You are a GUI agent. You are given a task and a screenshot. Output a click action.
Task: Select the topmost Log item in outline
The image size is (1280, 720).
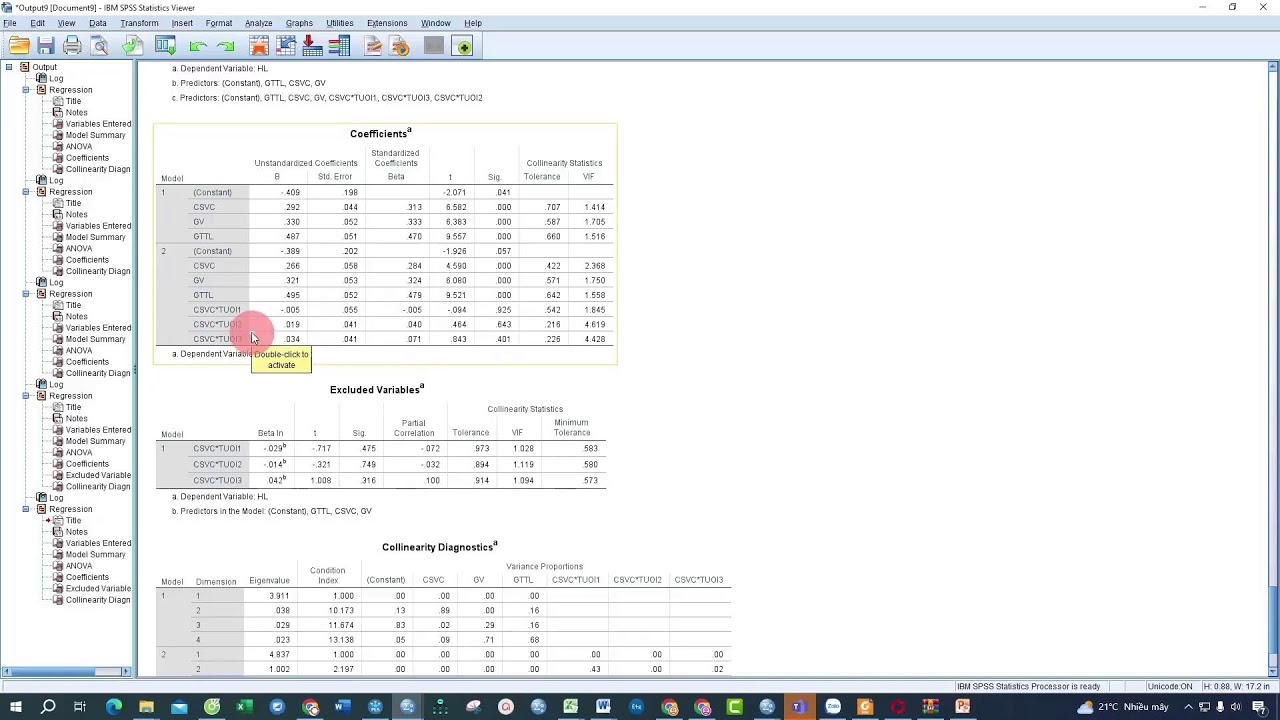coord(56,78)
